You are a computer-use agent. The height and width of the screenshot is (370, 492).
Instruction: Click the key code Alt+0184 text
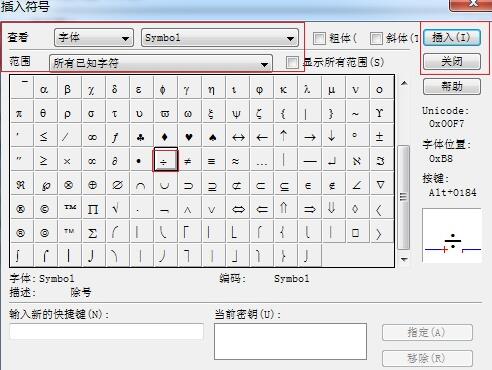pyautogui.click(x=452, y=192)
